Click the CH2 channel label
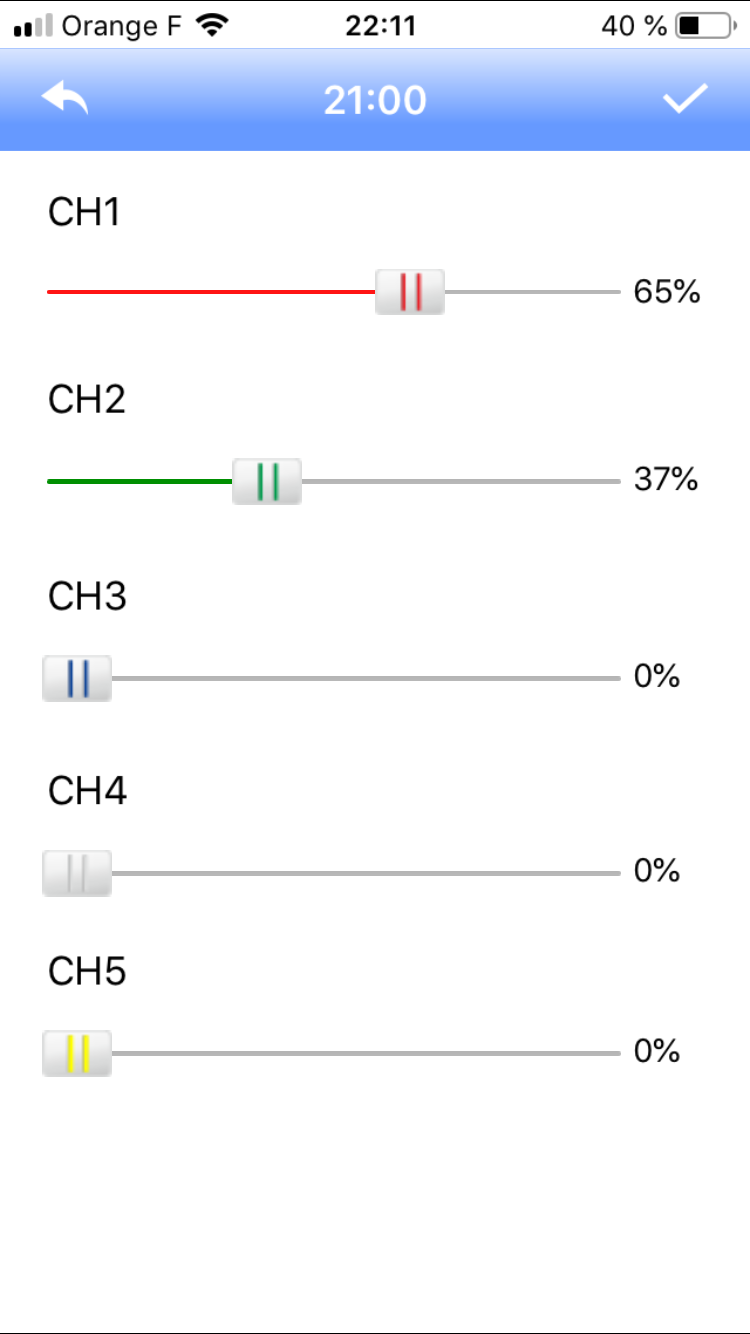 coord(87,399)
